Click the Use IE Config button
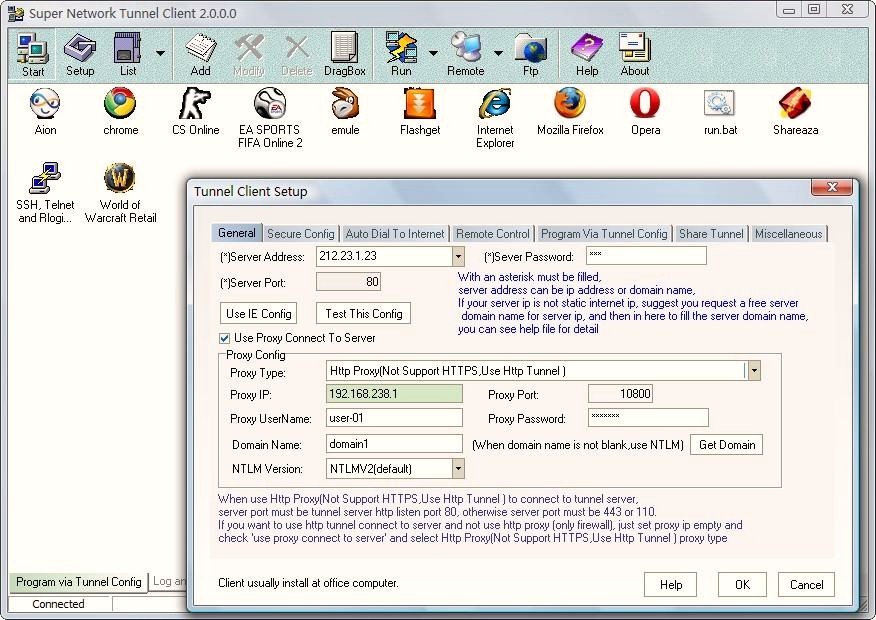 [x=259, y=314]
